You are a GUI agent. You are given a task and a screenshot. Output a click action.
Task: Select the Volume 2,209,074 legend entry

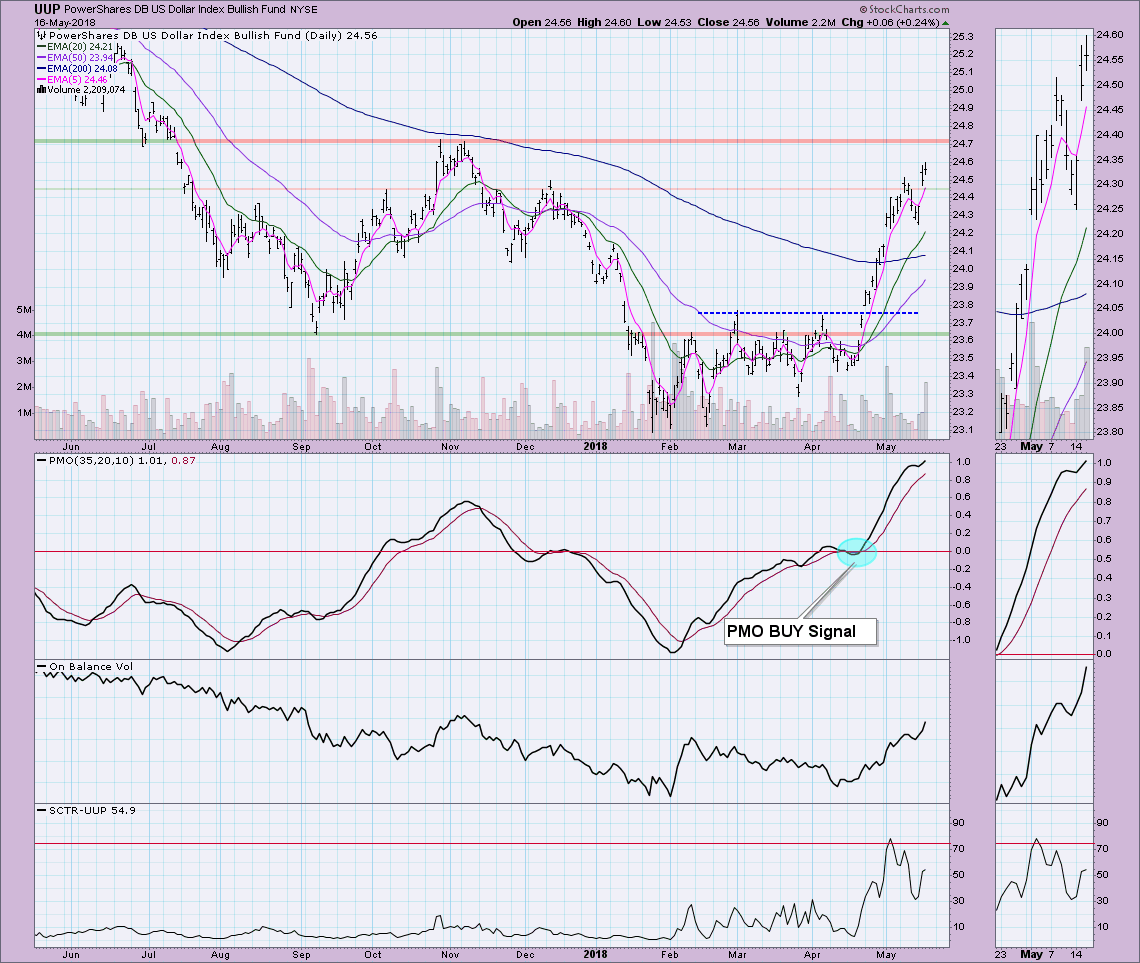point(81,90)
